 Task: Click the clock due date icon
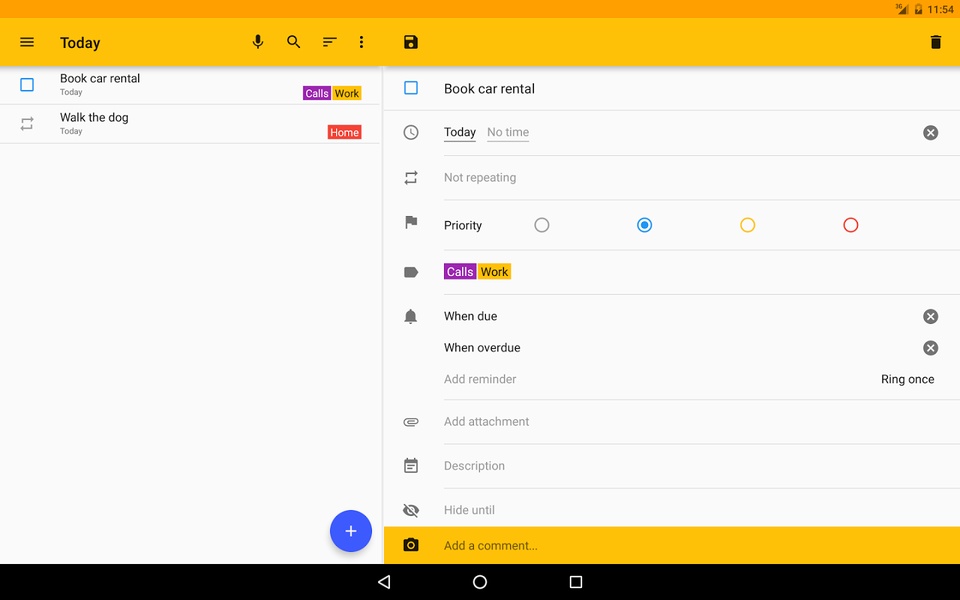(411, 132)
